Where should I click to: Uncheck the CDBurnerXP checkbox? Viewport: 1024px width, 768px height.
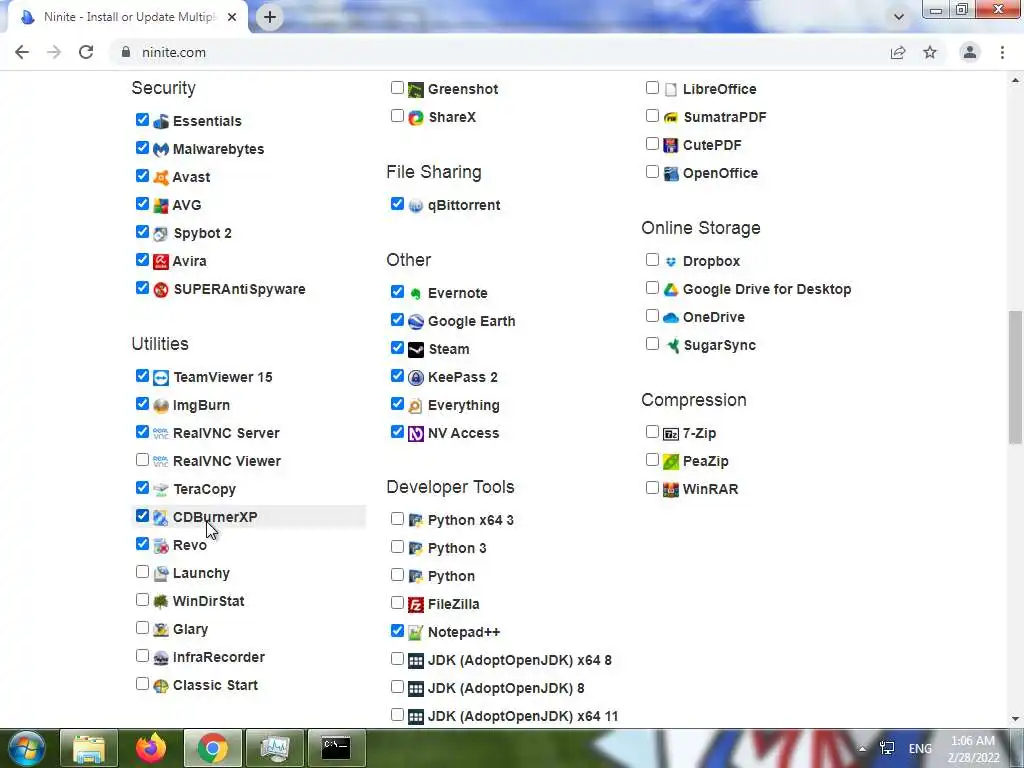point(142,515)
